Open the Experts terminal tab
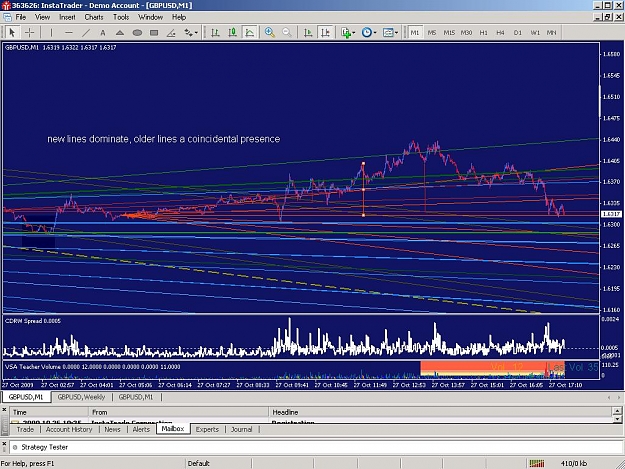The width and height of the screenshot is (625, 469). click(207, 429)
